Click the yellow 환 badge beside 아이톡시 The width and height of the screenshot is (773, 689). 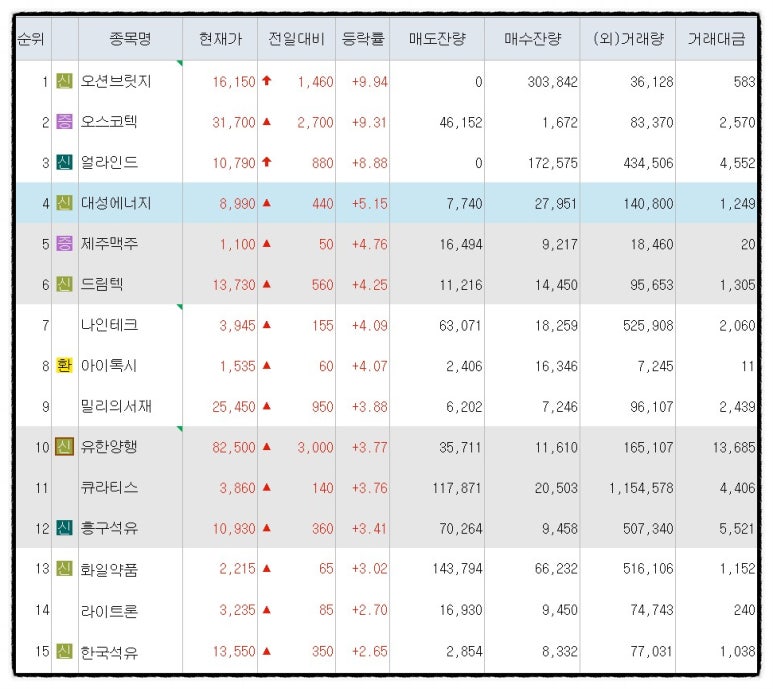pos(65,365)
